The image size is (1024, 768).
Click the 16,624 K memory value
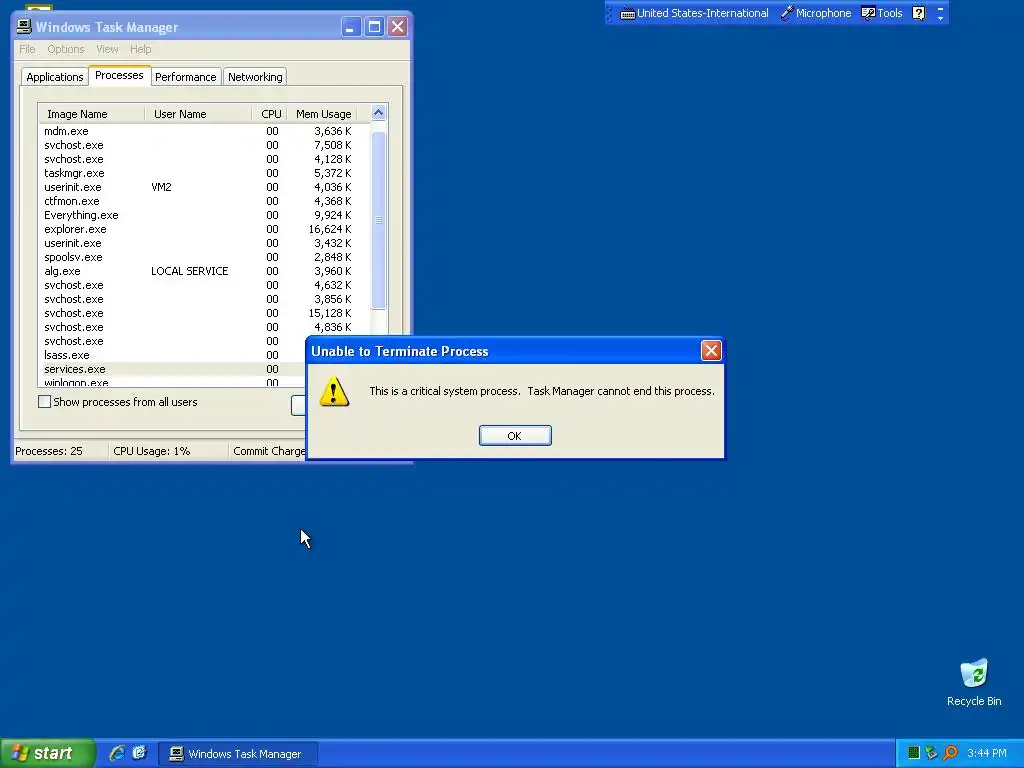click(x=330, y=229)
